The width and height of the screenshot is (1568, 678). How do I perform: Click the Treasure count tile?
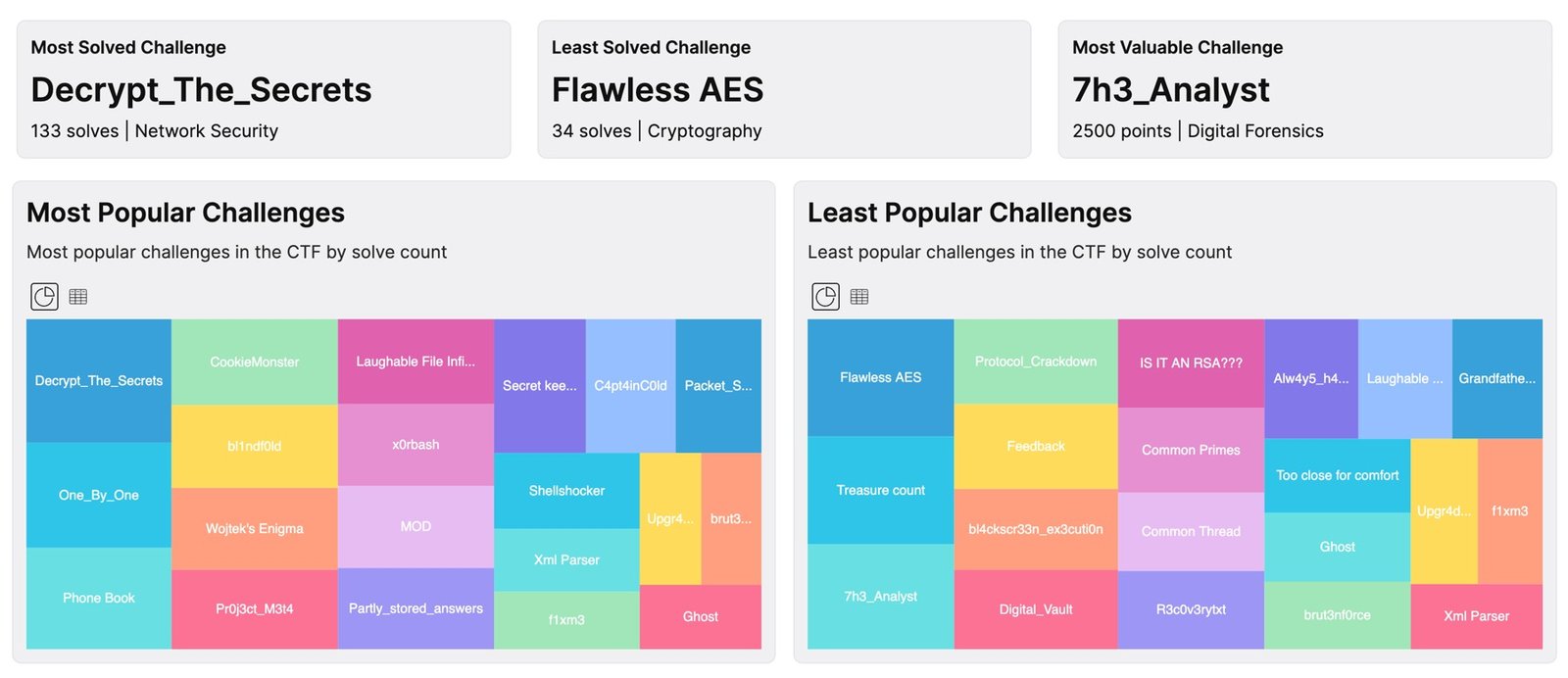(x=880, y=490)
